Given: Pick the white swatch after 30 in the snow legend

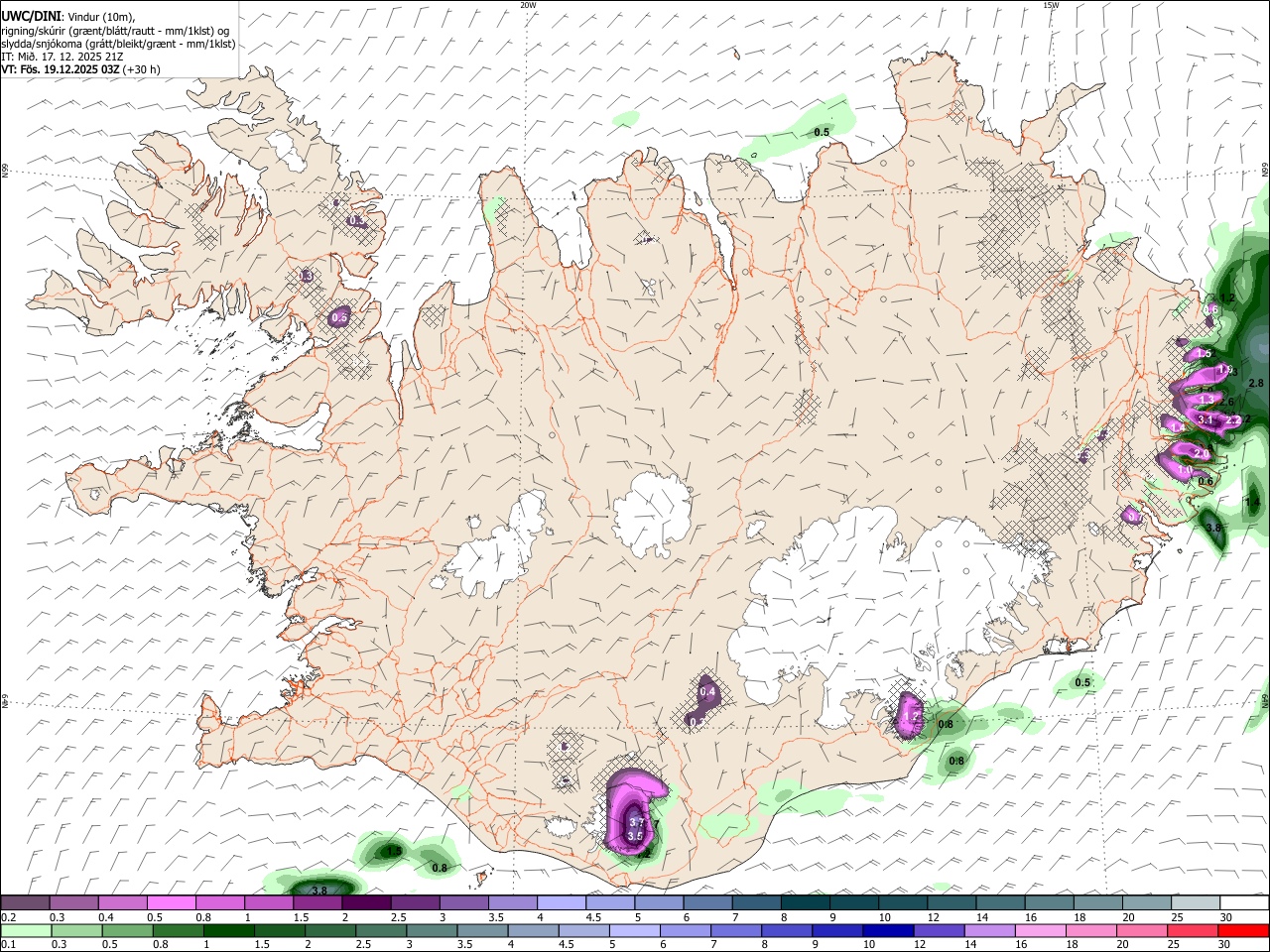Looking at the screenshot, I should coord(1244,903).
